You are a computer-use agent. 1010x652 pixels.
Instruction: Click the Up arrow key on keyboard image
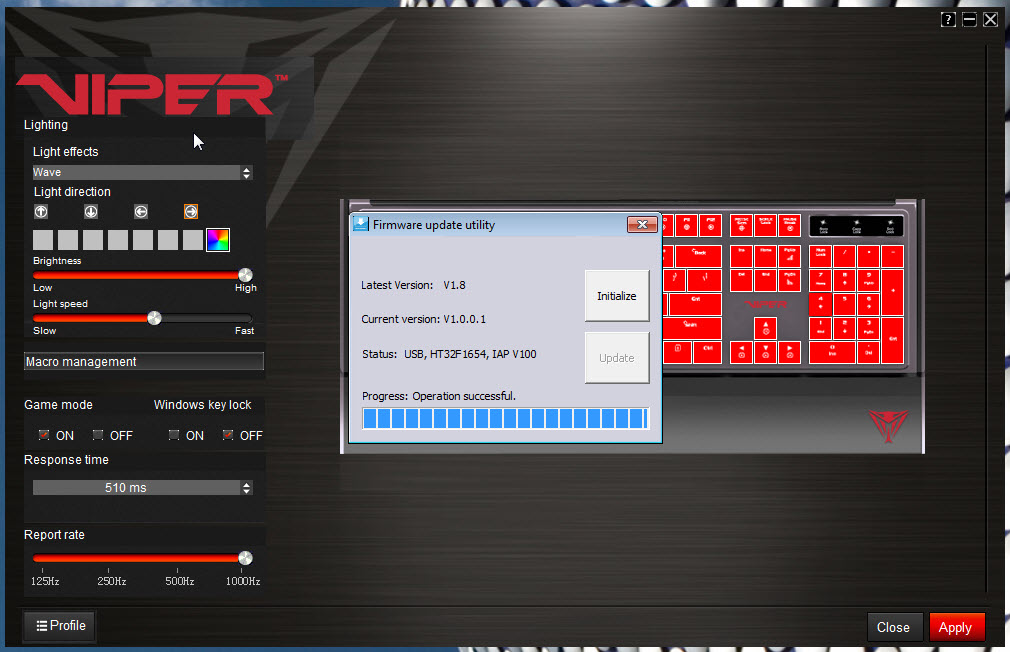coord(765,329)
